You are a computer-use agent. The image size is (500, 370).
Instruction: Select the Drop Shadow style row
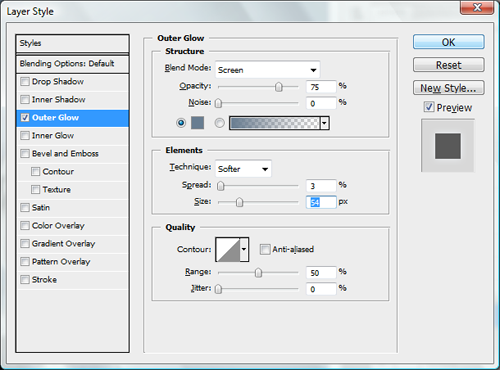pos(72,82)
